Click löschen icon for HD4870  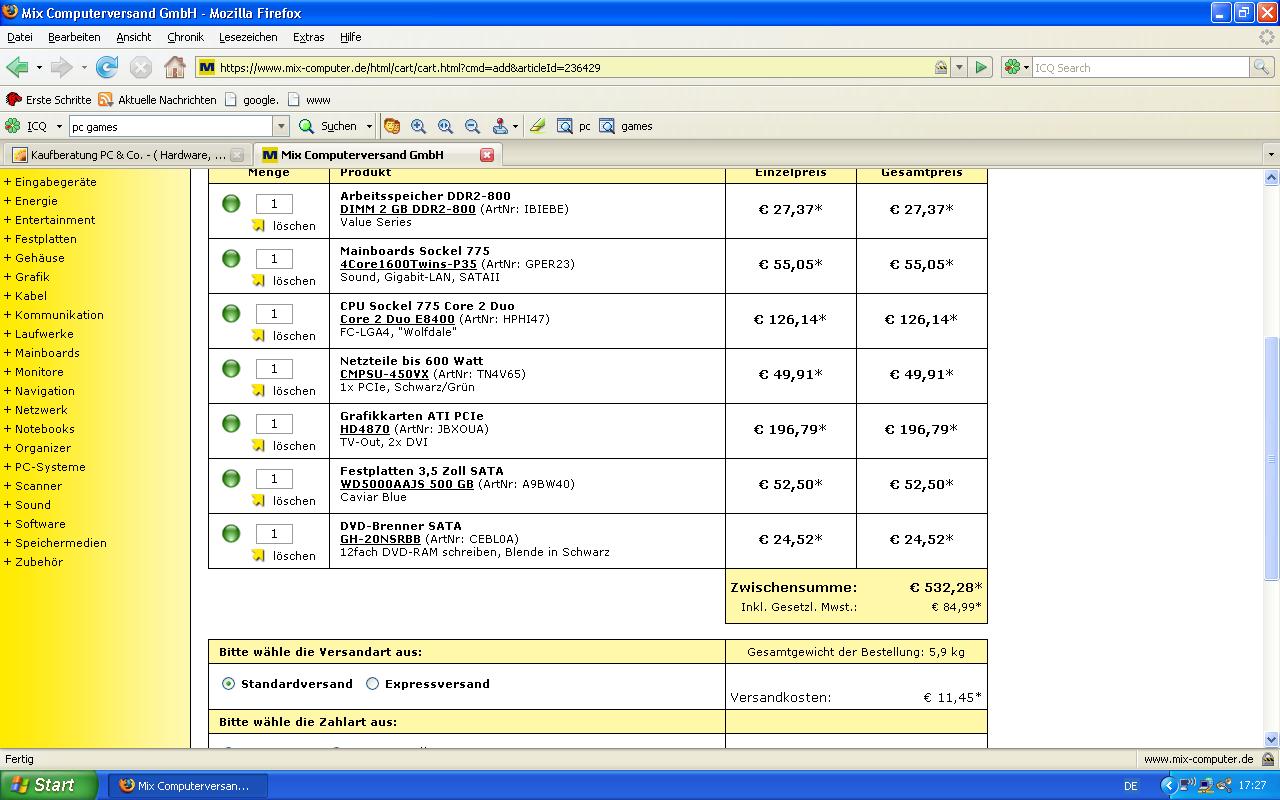[x=258, y=445]
